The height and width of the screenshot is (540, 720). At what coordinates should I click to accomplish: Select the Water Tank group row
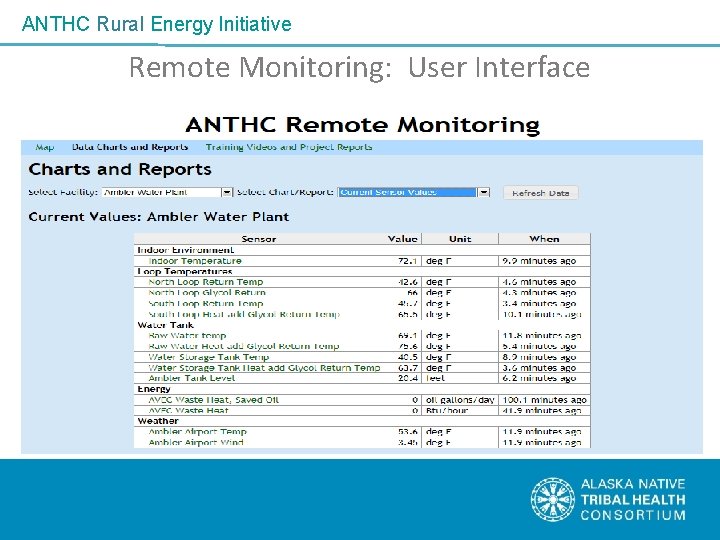point(362,325)
